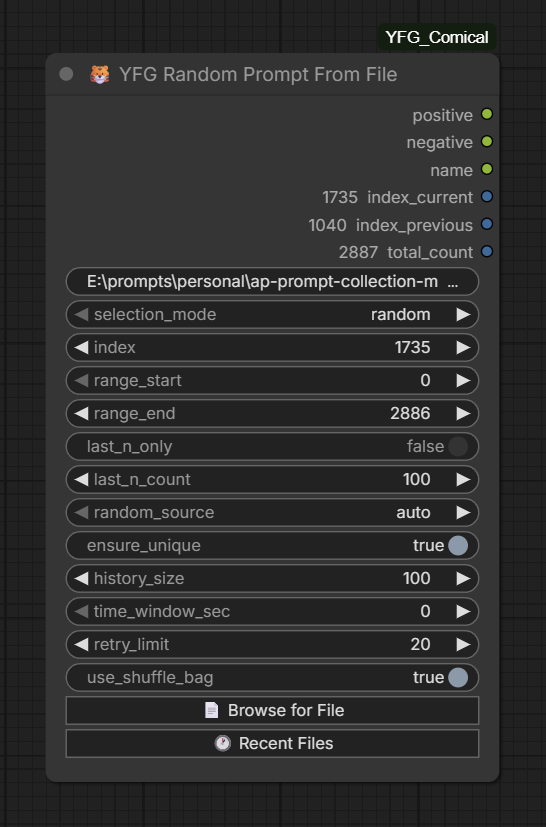Decrease history_size with left arrow
Viewport: 546px width, 827px height.
click(x=81, y=579)
